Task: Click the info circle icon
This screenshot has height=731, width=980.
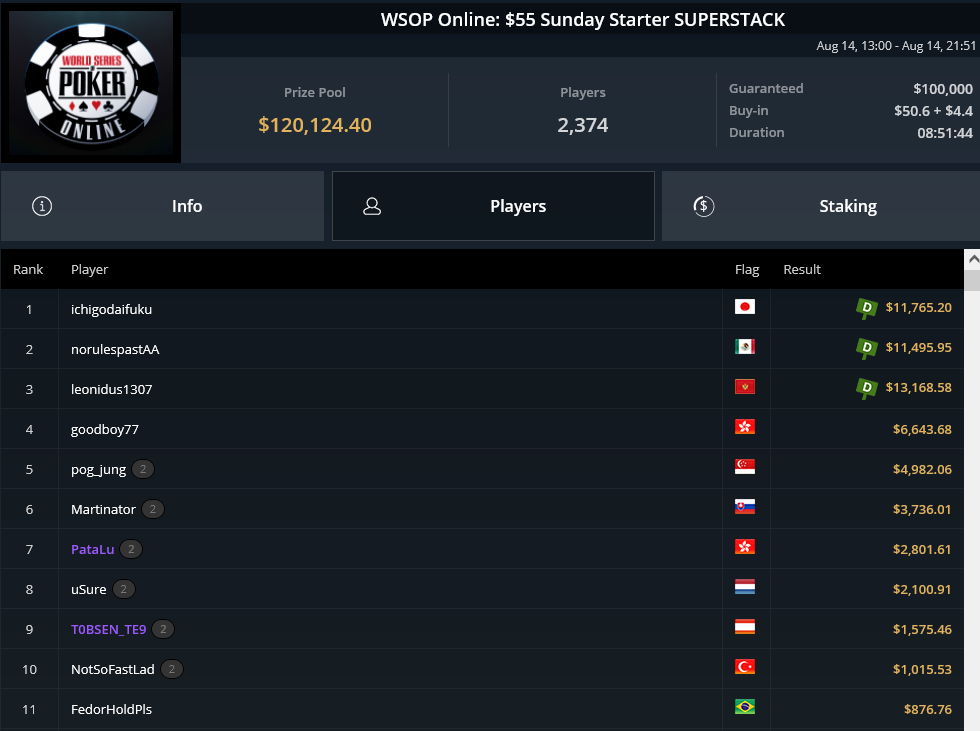Action: (x=42, y=206)
